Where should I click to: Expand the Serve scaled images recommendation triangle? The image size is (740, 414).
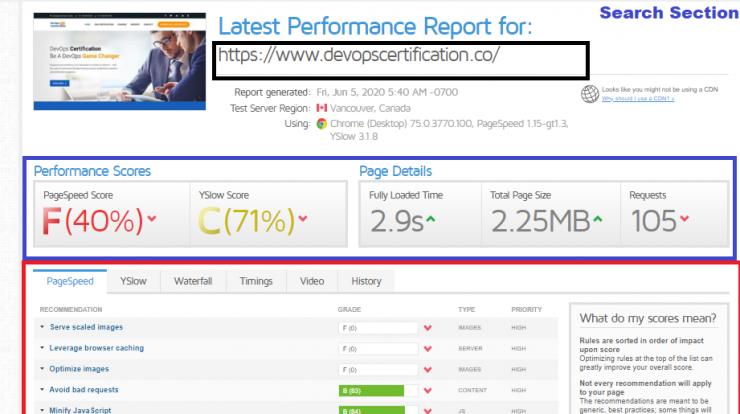pos(42,327)
